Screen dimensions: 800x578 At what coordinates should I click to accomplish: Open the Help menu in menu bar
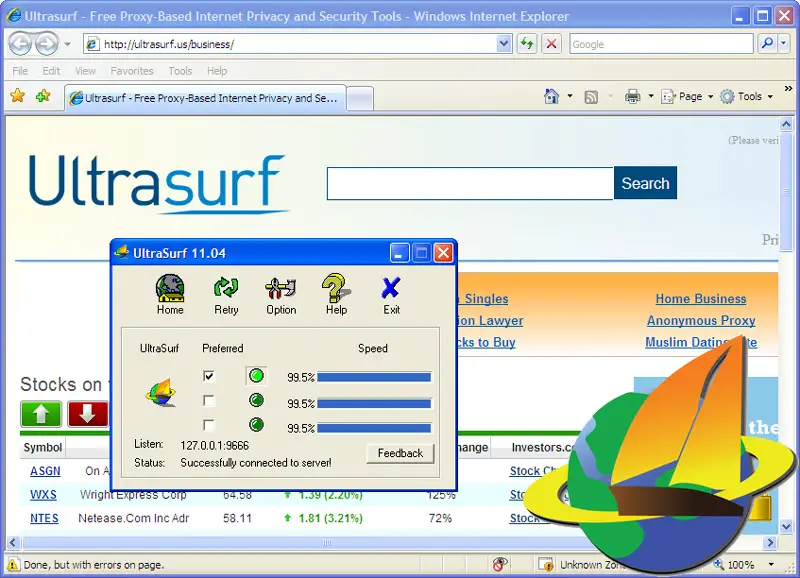(x=217, y=71)
